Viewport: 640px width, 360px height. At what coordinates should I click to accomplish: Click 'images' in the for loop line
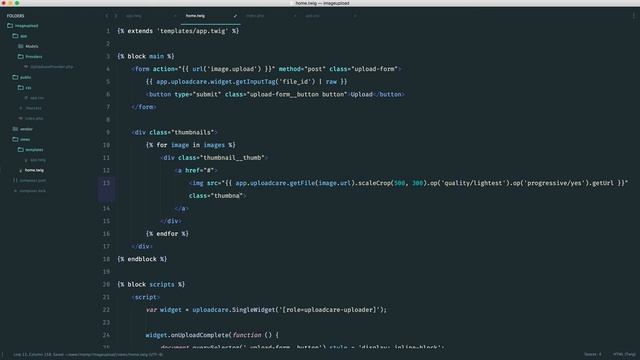tap(214, 145)
